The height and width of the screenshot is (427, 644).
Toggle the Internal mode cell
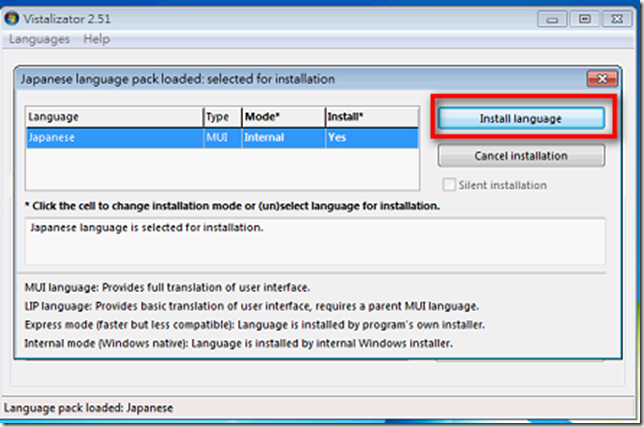(x=283, y=138)
